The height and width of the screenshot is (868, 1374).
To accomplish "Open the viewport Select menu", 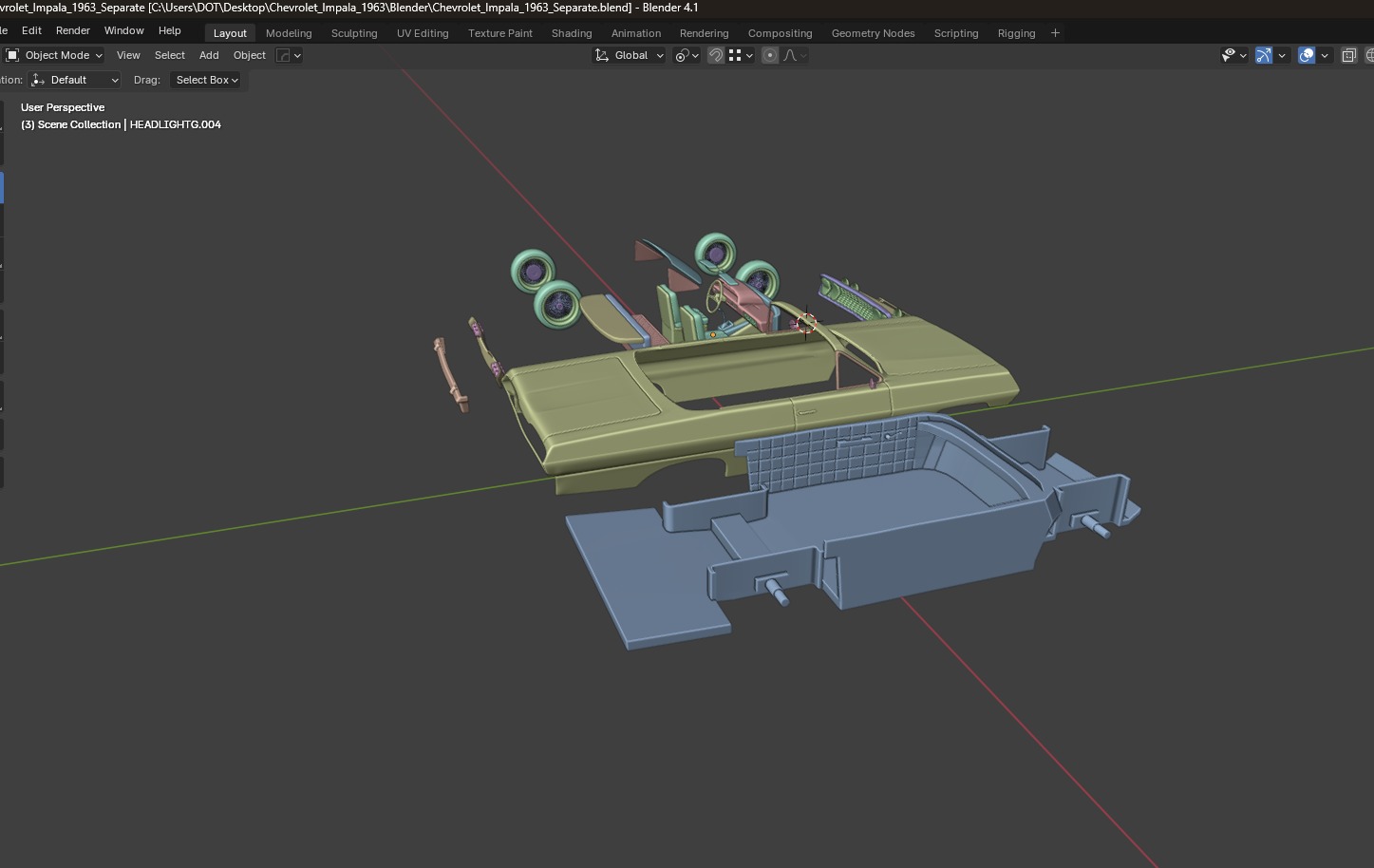I will pos(170,55).
